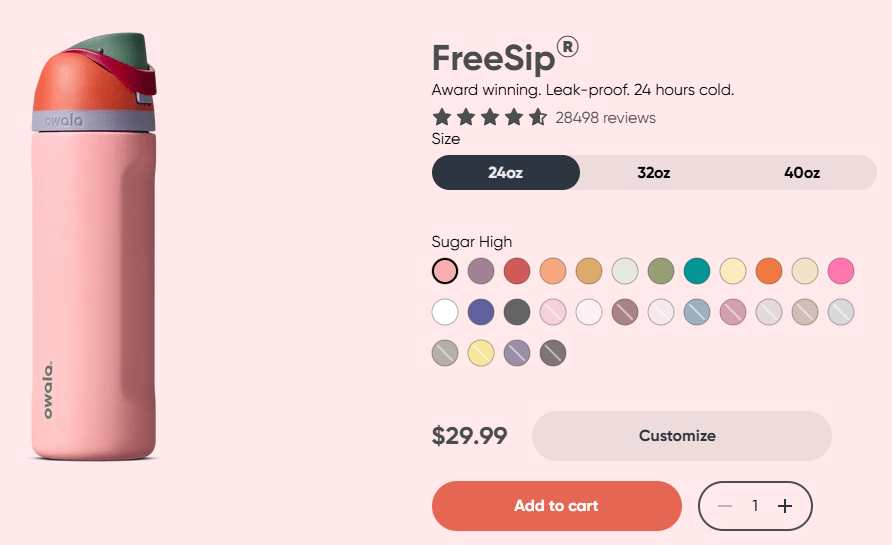892x545 pixels.
Task: Choose the bright orange color swatch
Action: 769,271
